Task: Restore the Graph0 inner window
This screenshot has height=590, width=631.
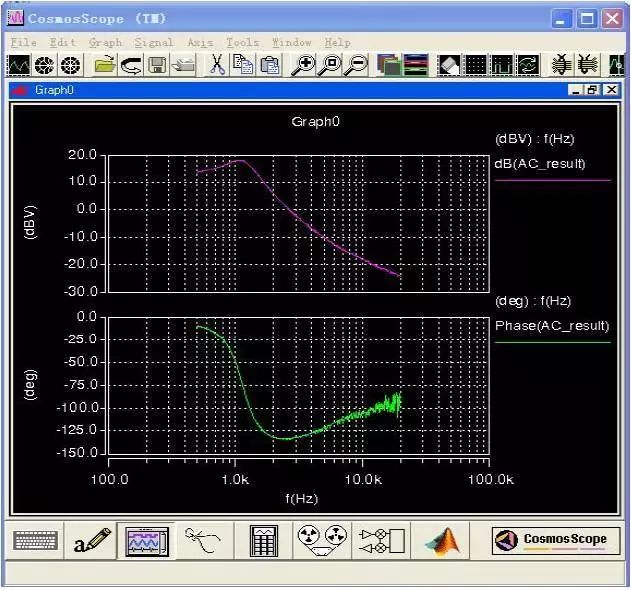Action: (x=593, y=90)
